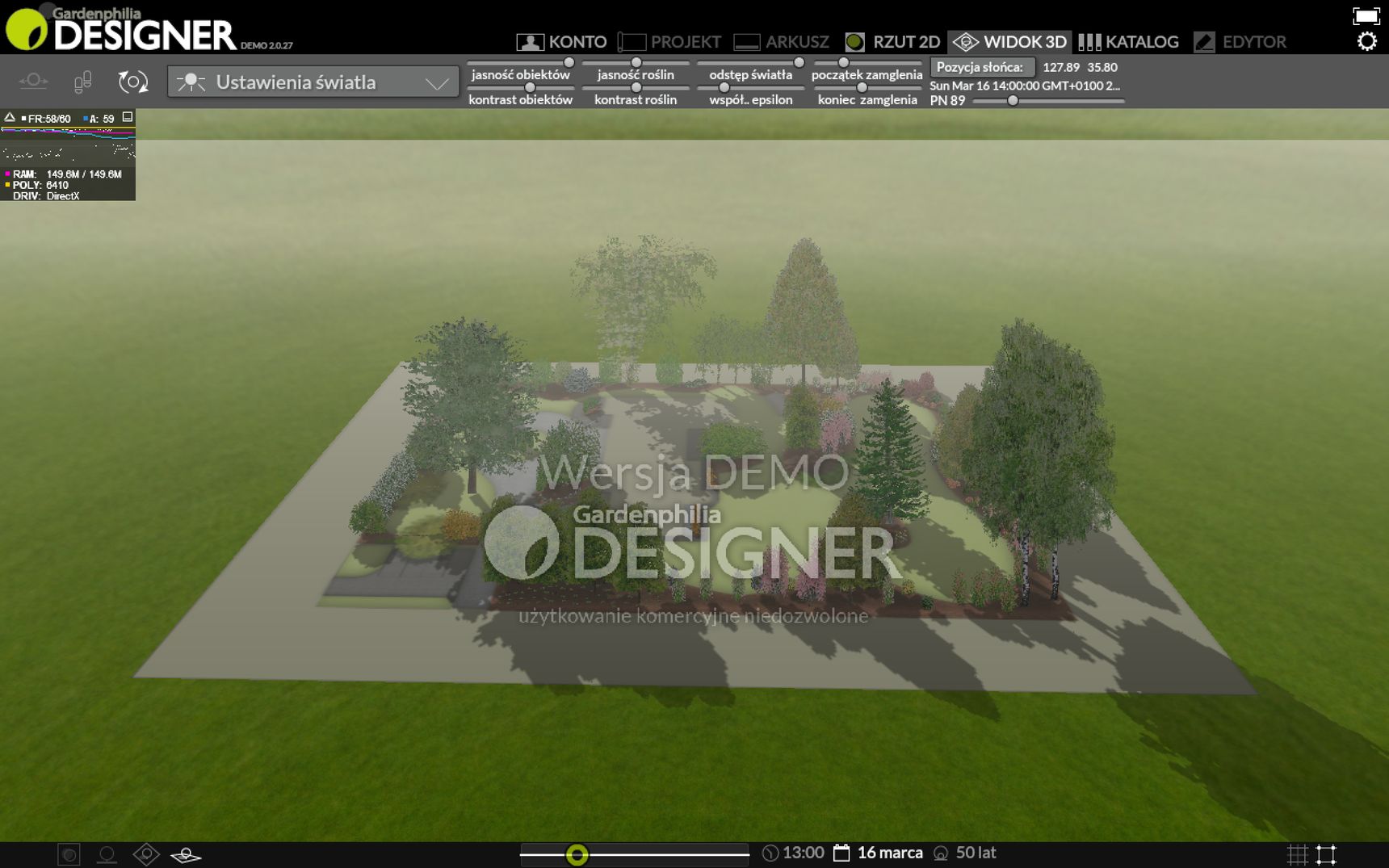Click the fullscreen icon in top-right corner

(x=1366, y=15)
